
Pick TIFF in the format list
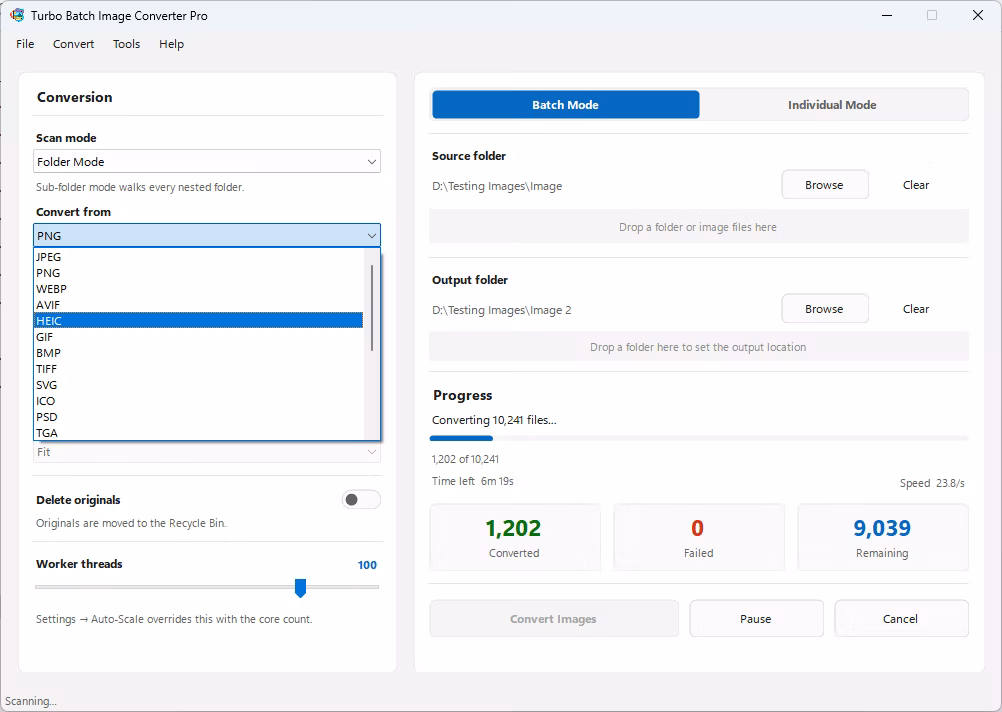coord(198,369)
